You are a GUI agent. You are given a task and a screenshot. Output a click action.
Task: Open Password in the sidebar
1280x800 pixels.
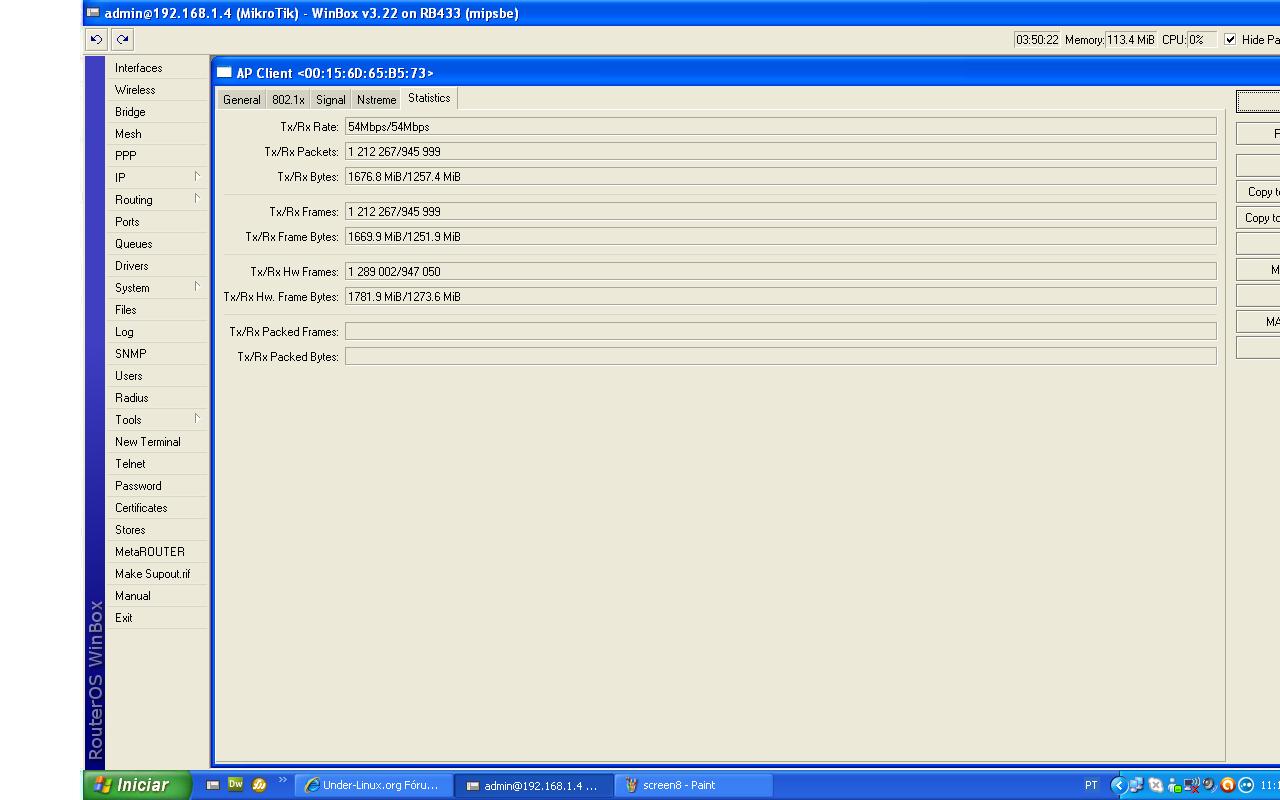pos(138,486)
